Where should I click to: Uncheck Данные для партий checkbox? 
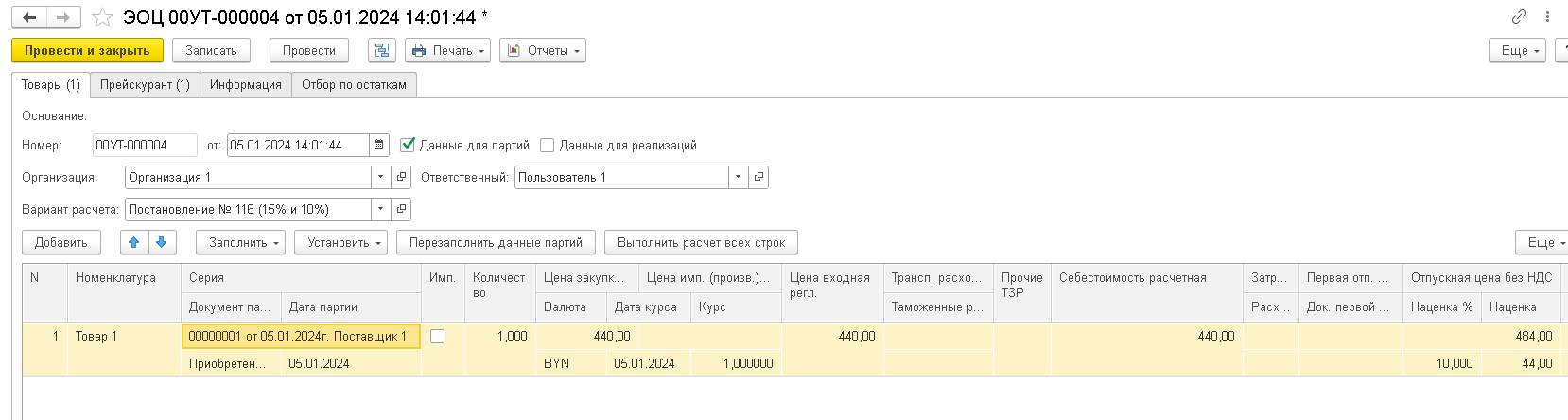coord(408,145)
